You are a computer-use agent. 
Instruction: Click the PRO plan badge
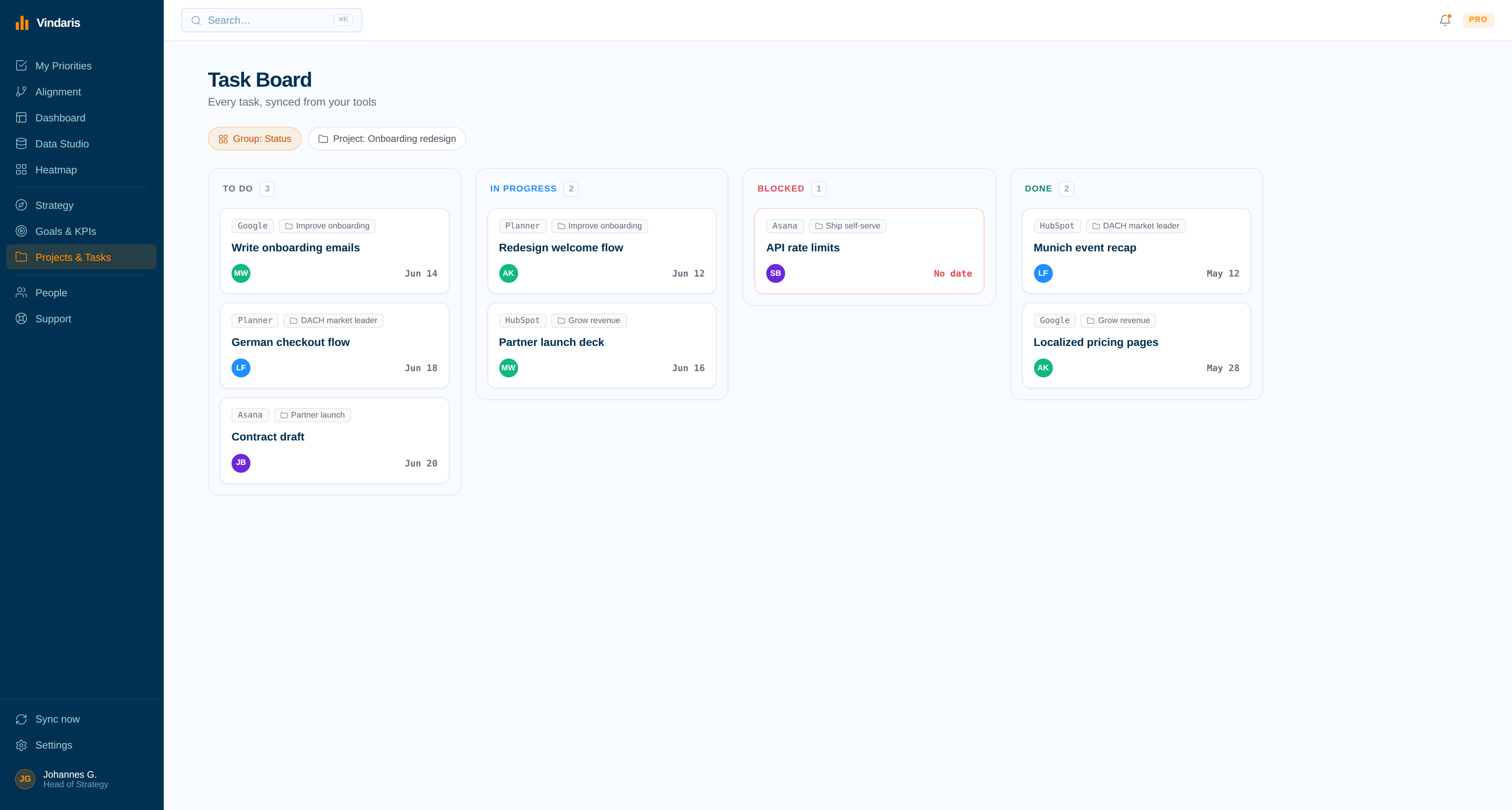(1478, 19)
